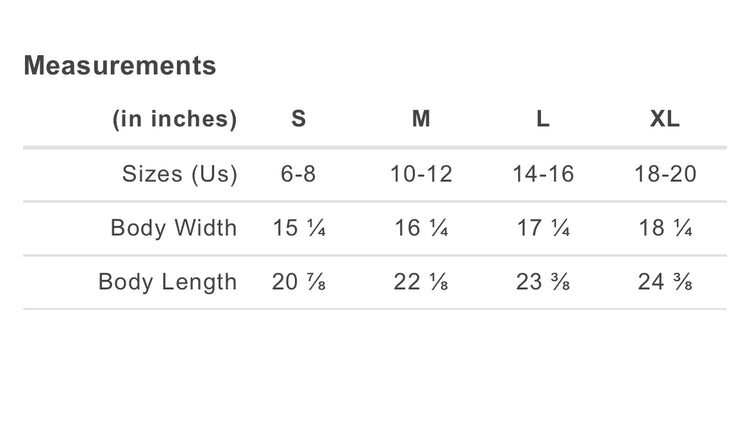
Task: Select the L size column header
Action: coord(543,120)
